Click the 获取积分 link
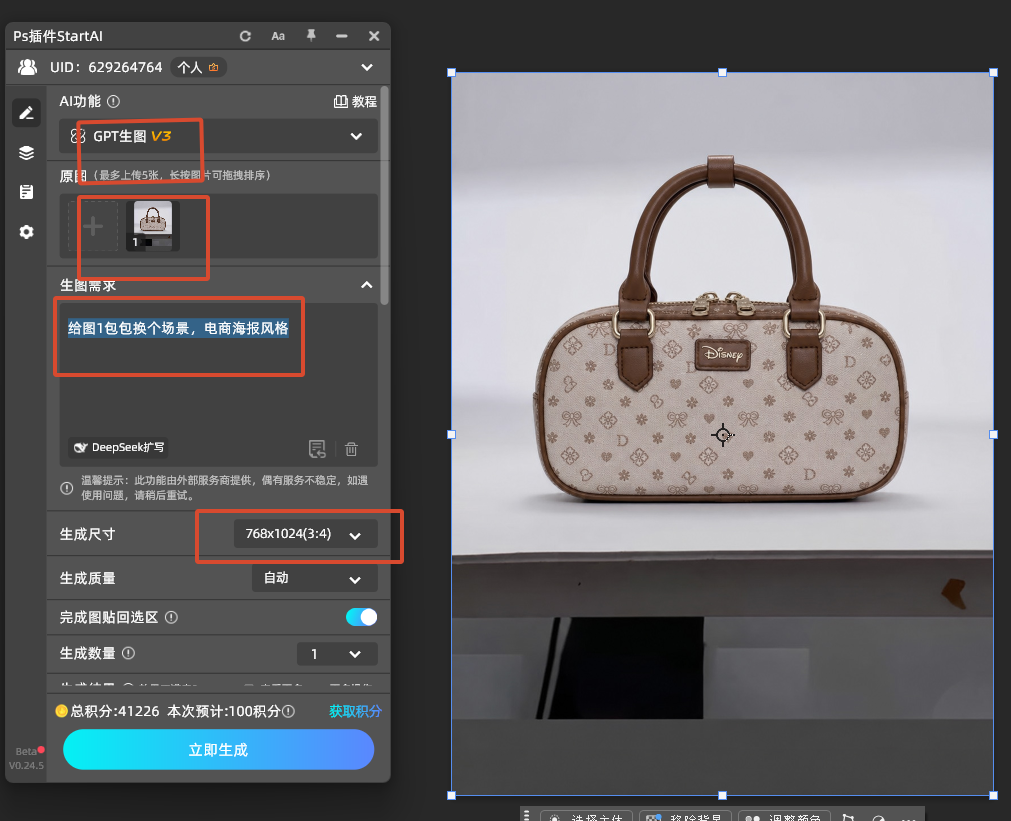 (x=355, y=711)
